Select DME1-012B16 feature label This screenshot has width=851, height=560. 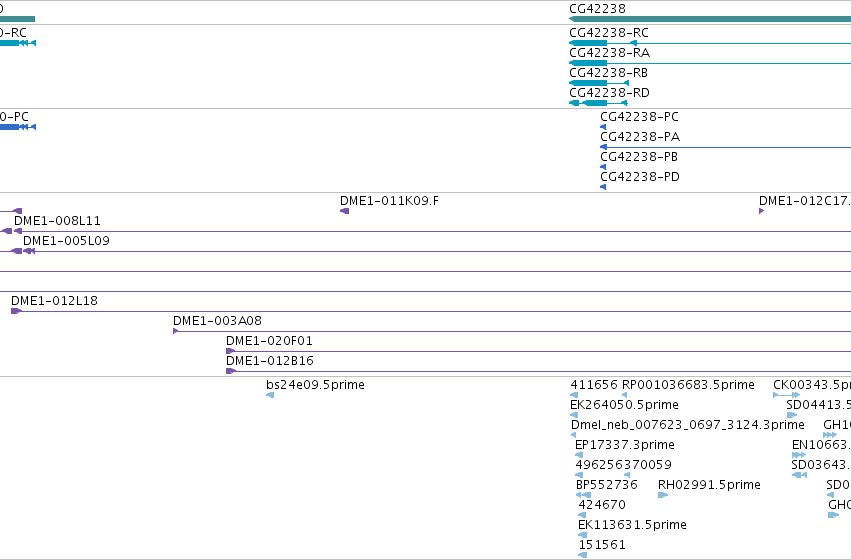(x=270, y=361)
